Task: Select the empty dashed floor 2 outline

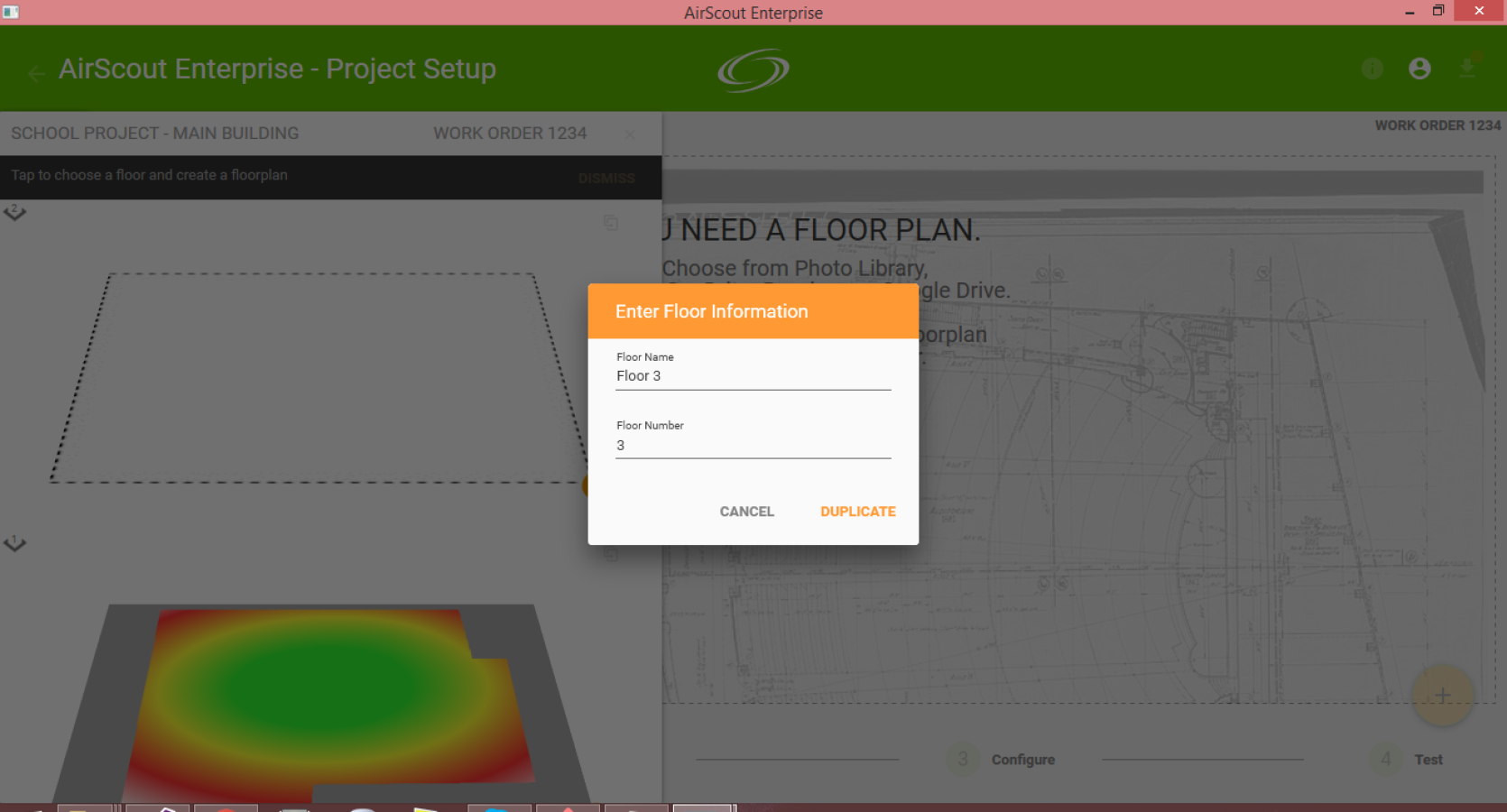Action: tap(319, 377)
